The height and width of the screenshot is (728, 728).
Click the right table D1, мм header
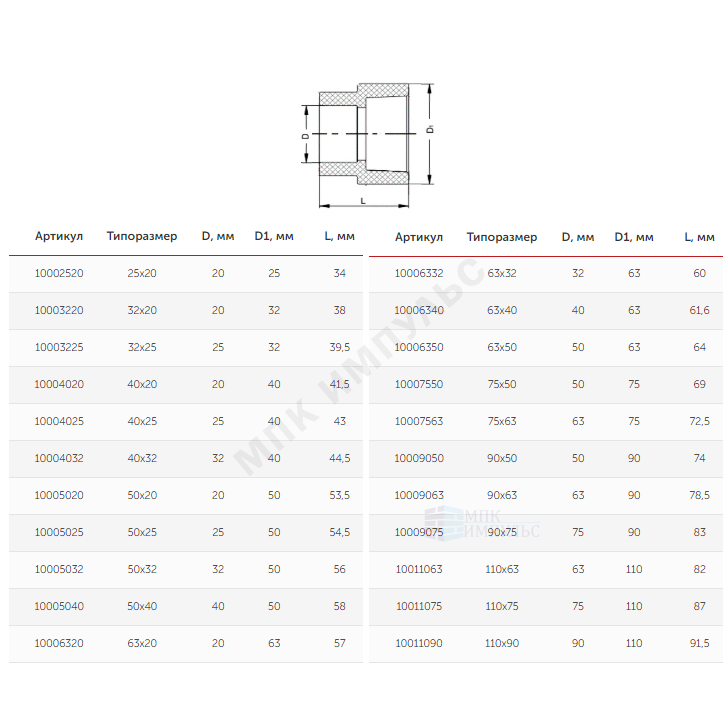coord(634,237)
